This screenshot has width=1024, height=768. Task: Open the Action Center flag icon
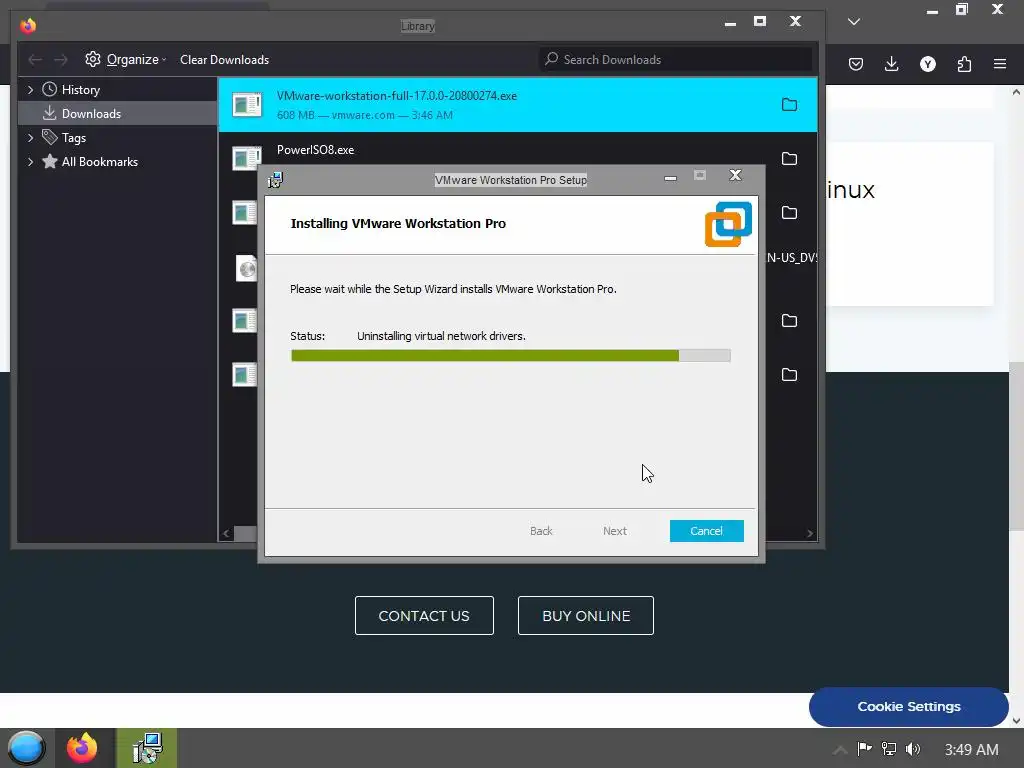click(865, 749)
